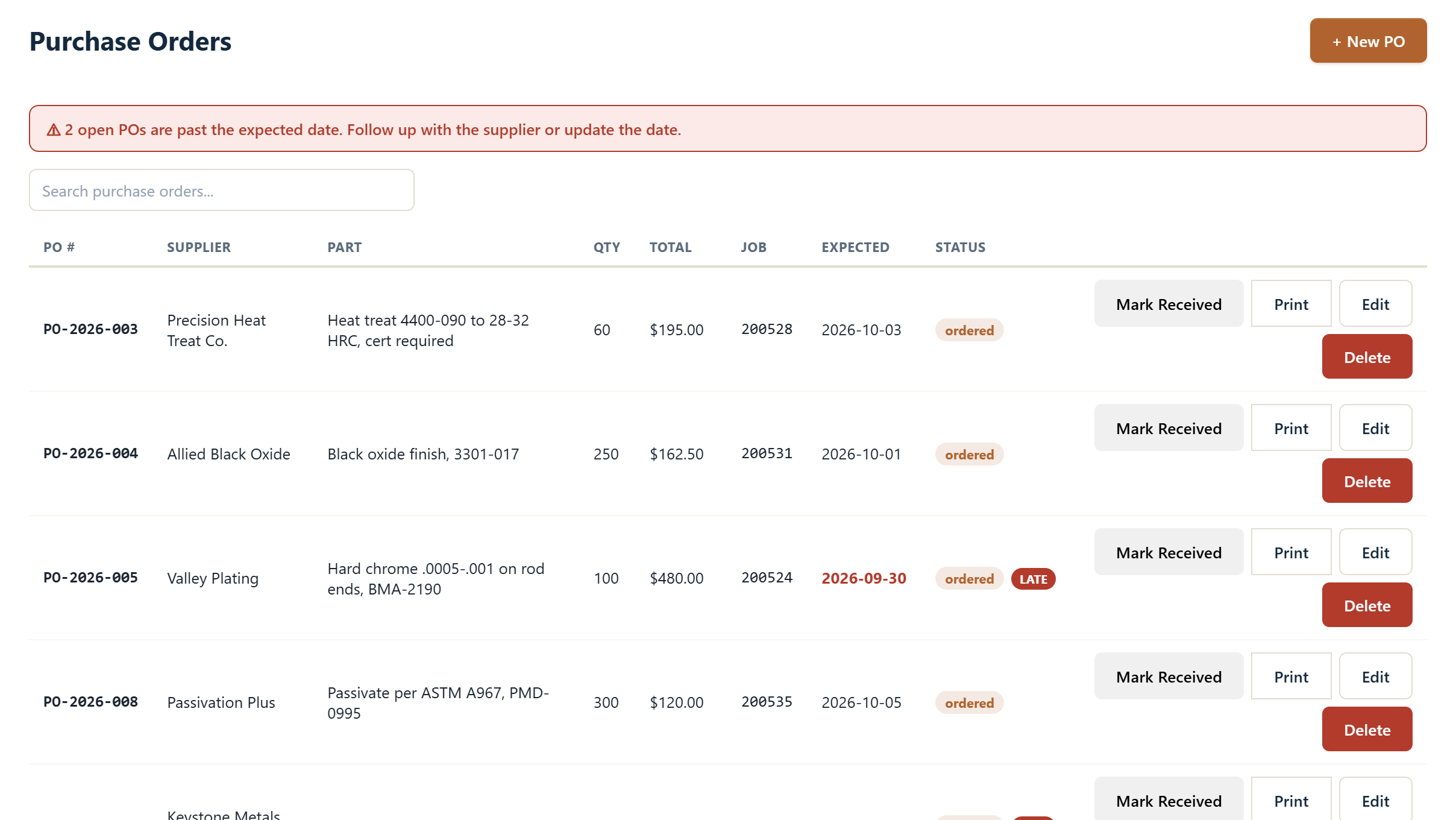The width and height of the screenshot is (1456, 820).
Task: Click the TOTAL column header
Action: click(x=670, y=247)
